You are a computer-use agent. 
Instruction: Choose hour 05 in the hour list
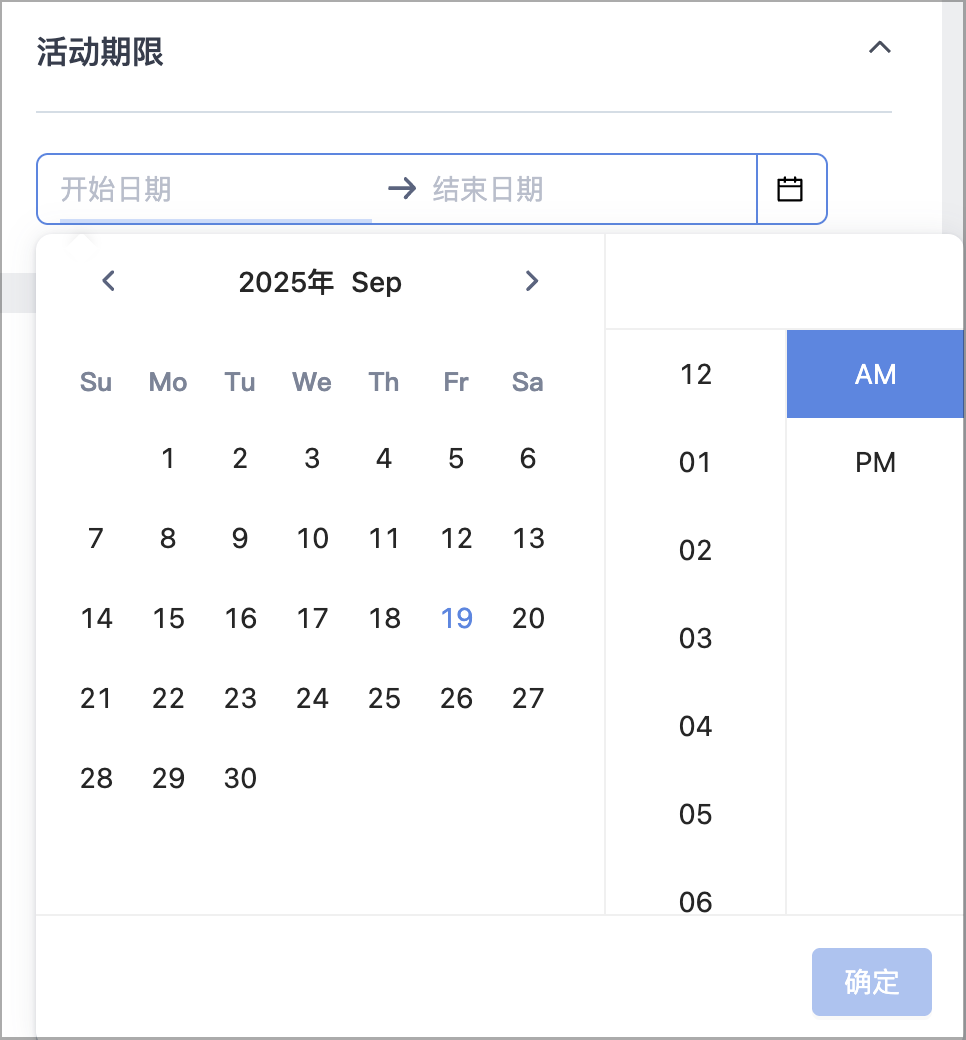click(695, 814)
